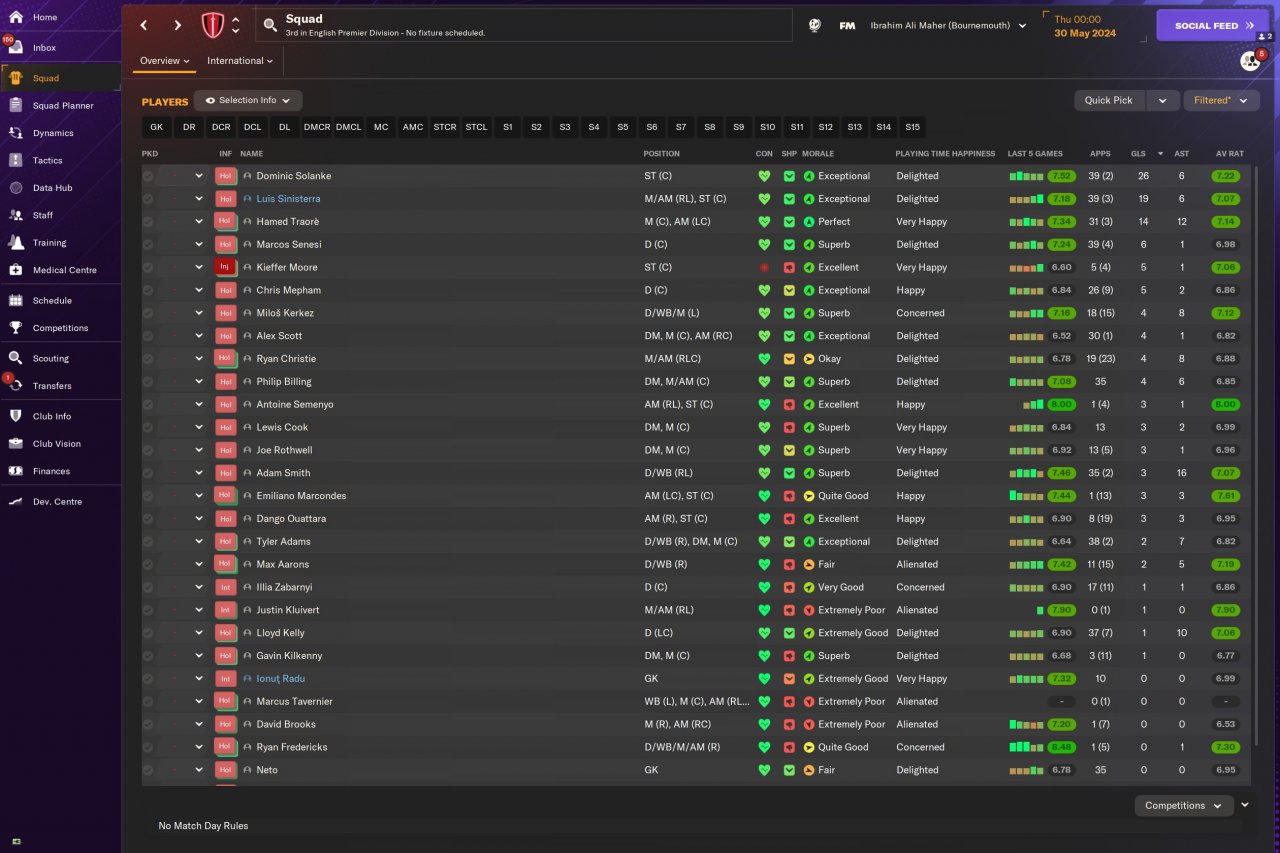Image resolution: width=1280 pixels, height=853 pixels.
Task: Select the DMCR position filter
Action: (317, 127)
